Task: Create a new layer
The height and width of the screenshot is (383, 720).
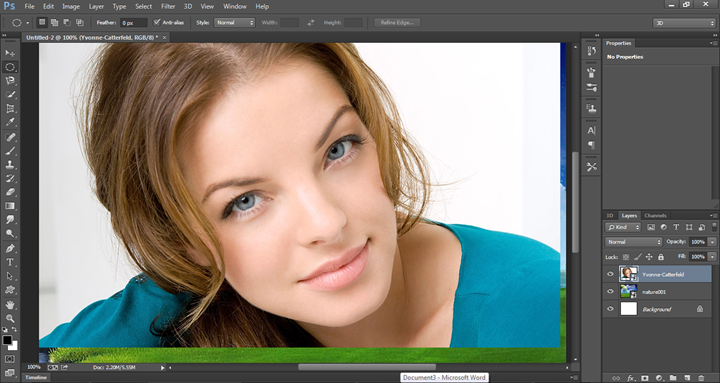Action: [687, 378]
